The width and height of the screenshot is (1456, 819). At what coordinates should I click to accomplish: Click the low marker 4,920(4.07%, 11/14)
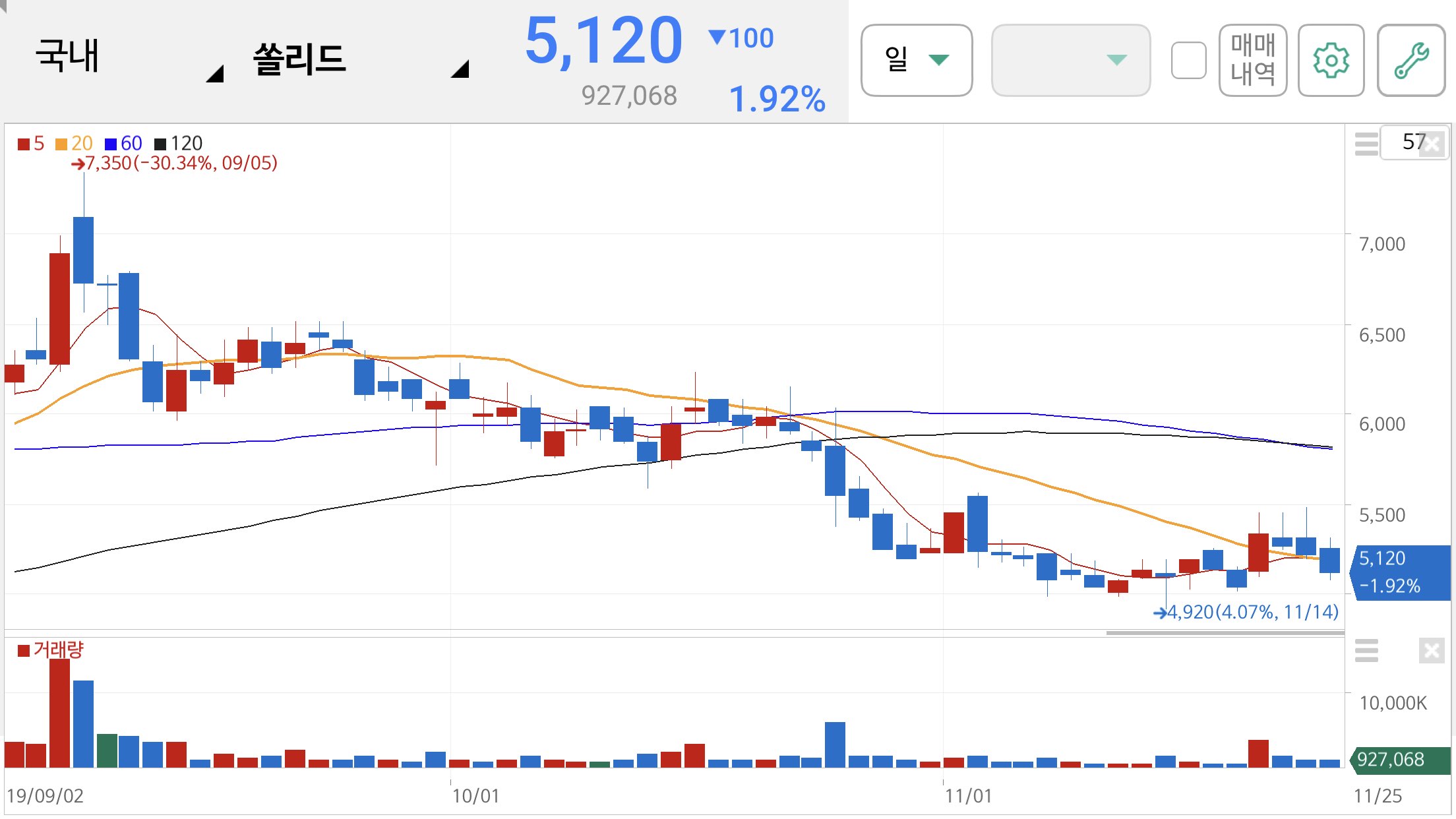point(1246,612)
